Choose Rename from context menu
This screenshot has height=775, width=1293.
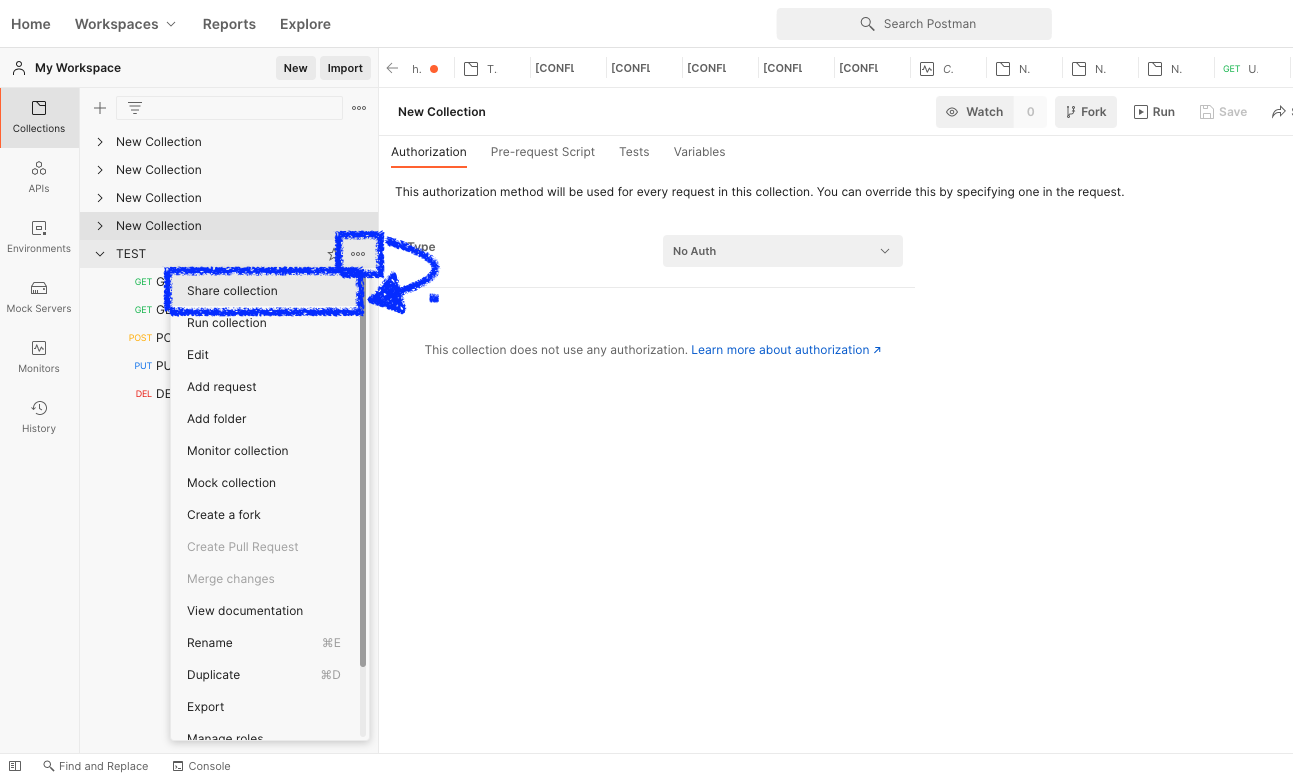pyautogui.click(x=265, y=643)
